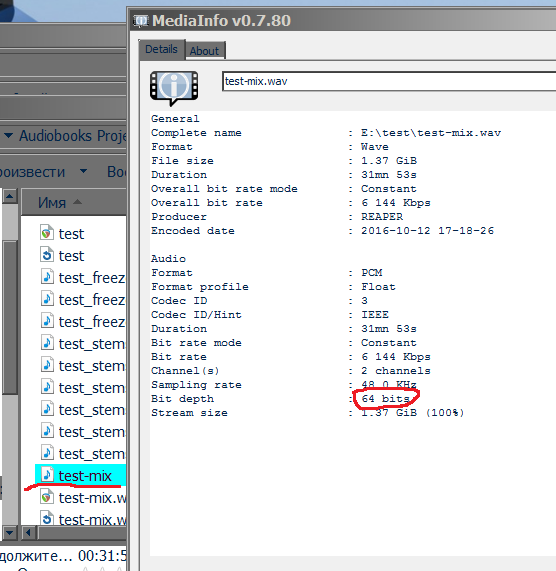
Task: Select the second test_freez file name
Action: pos(92,300)
